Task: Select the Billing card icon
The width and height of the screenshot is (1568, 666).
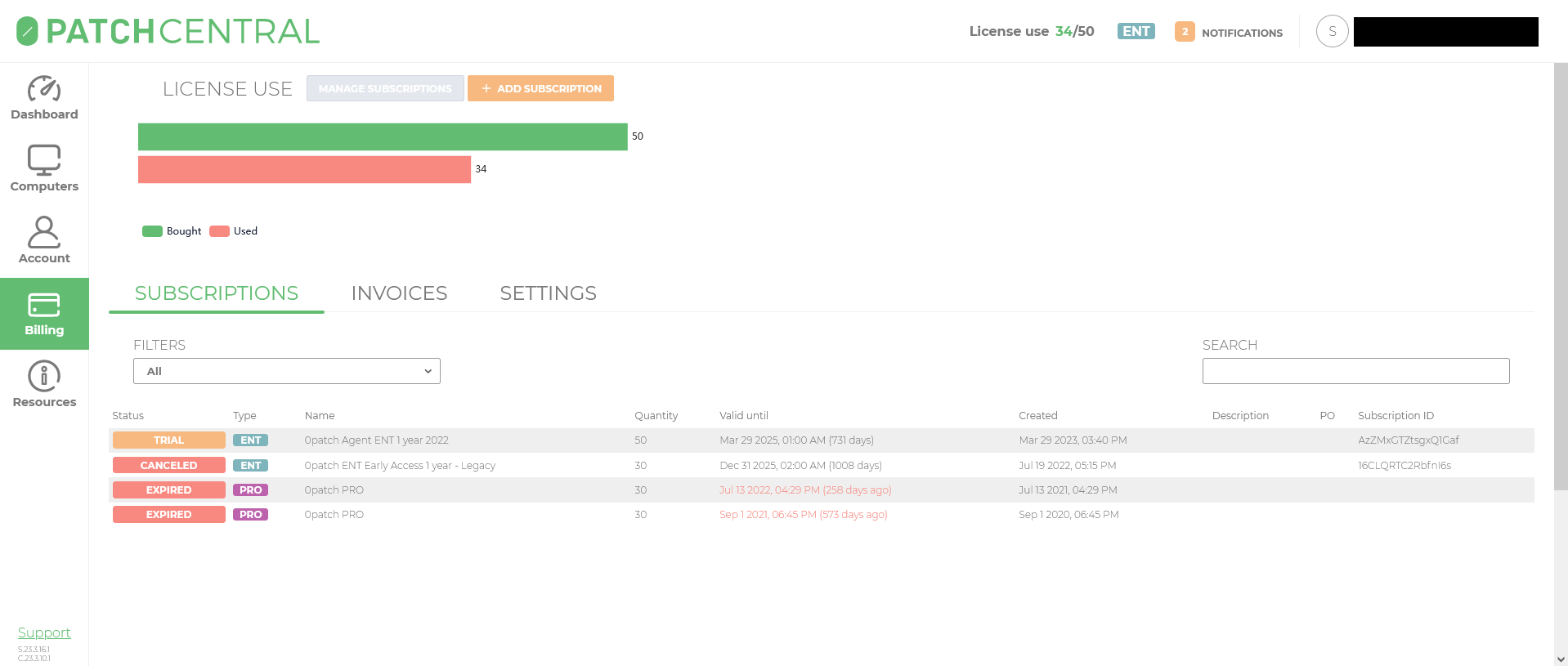Action: [44, 305]
